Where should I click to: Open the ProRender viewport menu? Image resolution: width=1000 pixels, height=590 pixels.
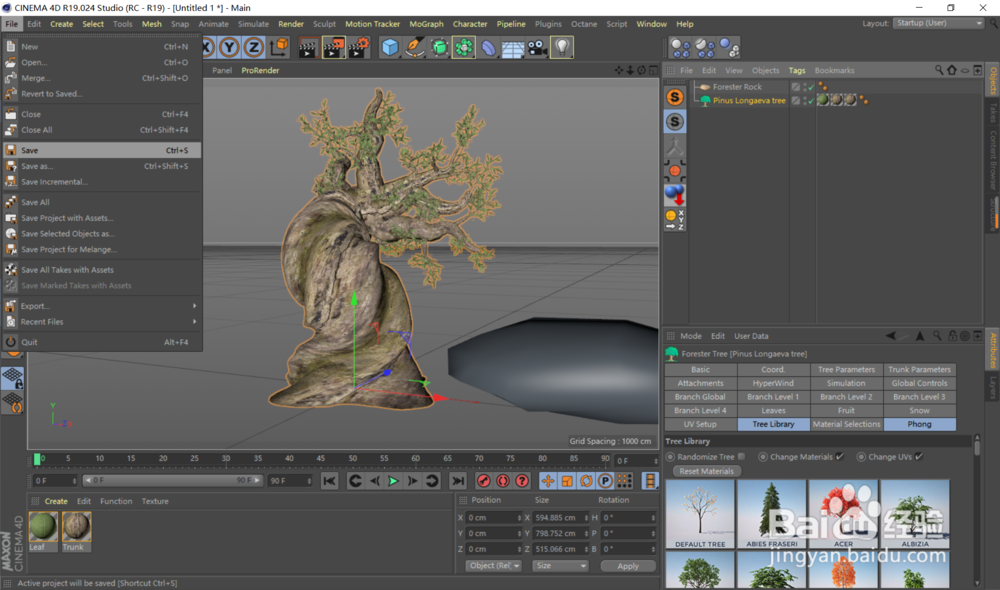(x=260, y=70)
